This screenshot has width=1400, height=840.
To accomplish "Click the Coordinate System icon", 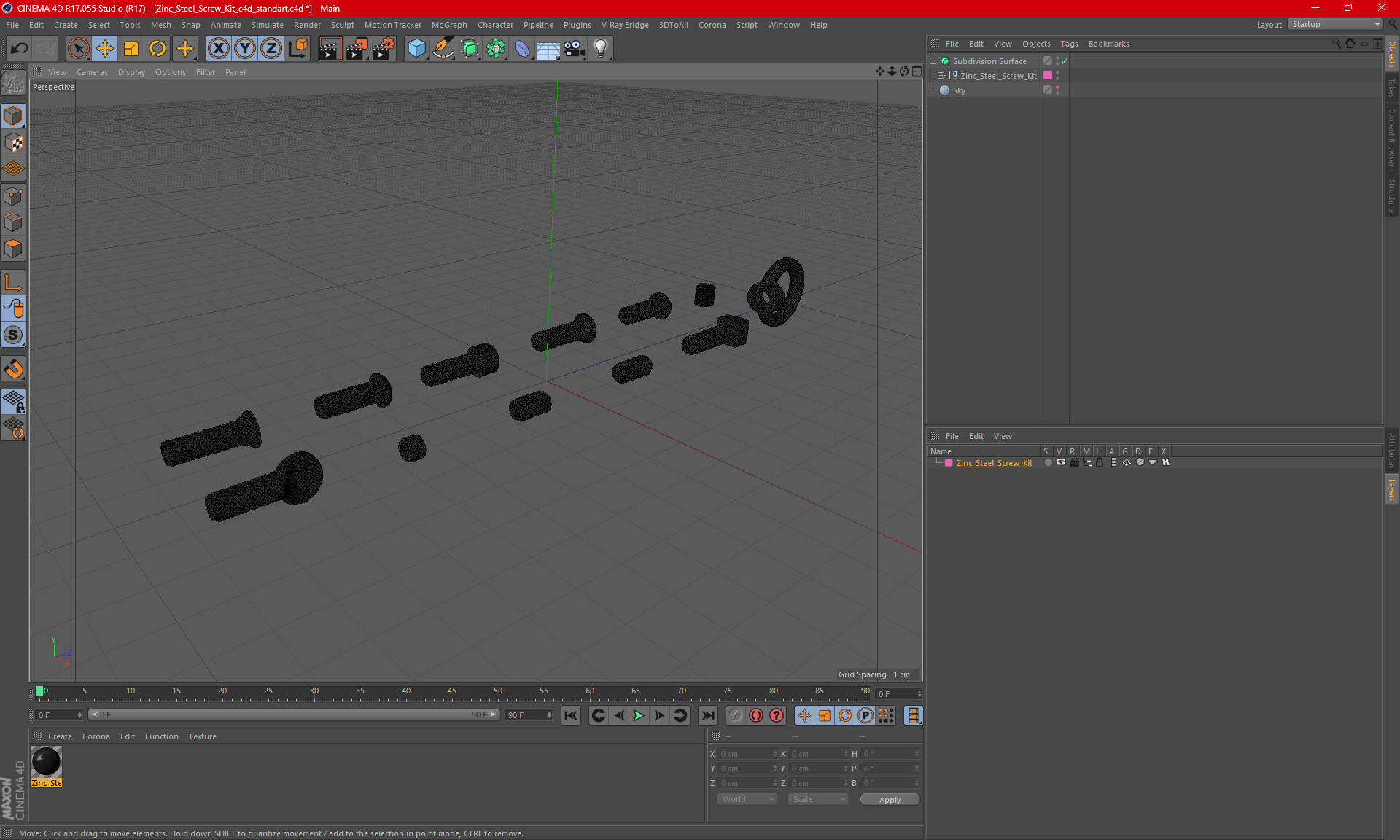I will point(297,49).
